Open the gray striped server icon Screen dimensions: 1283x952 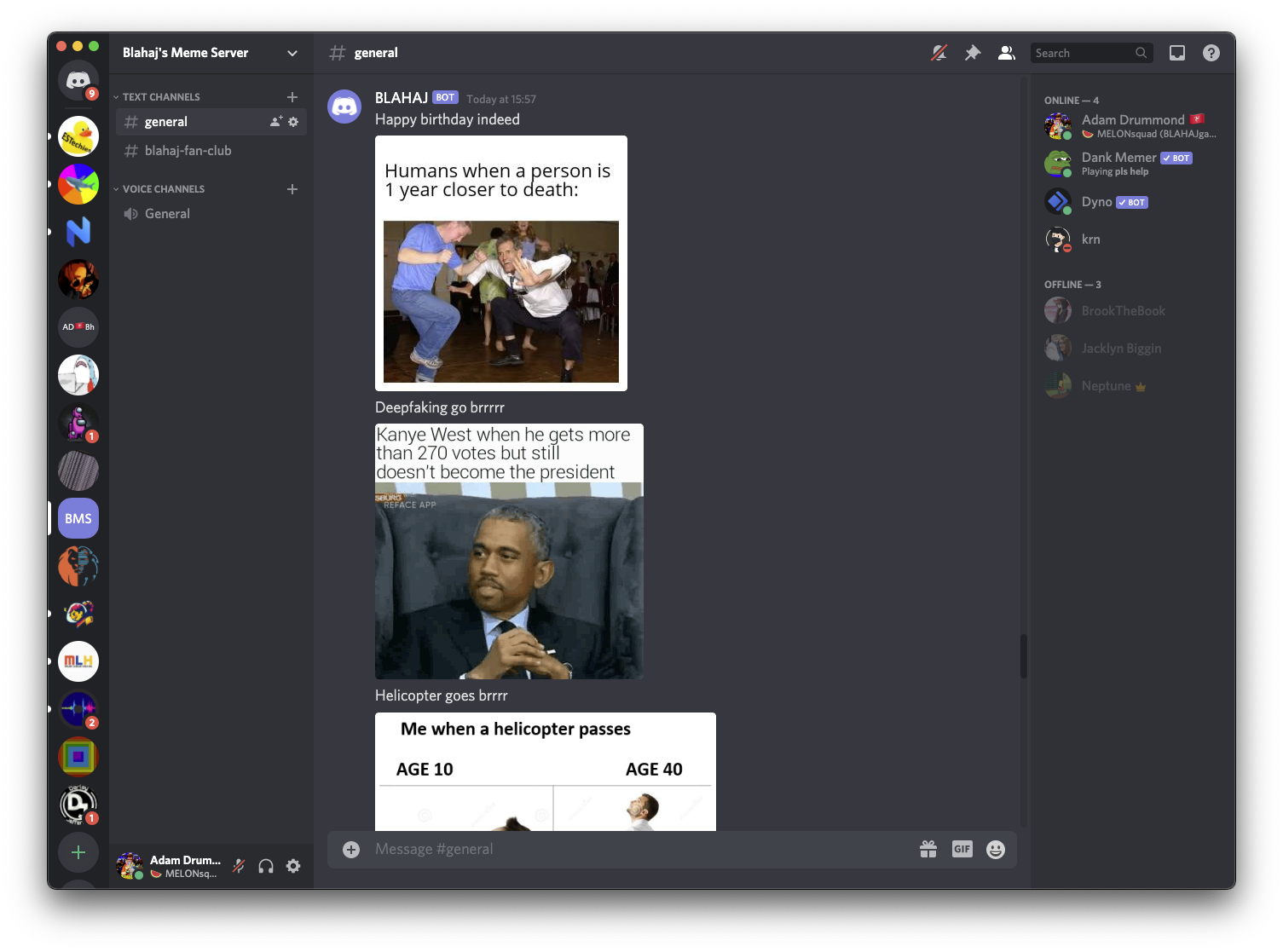(78, 470)
